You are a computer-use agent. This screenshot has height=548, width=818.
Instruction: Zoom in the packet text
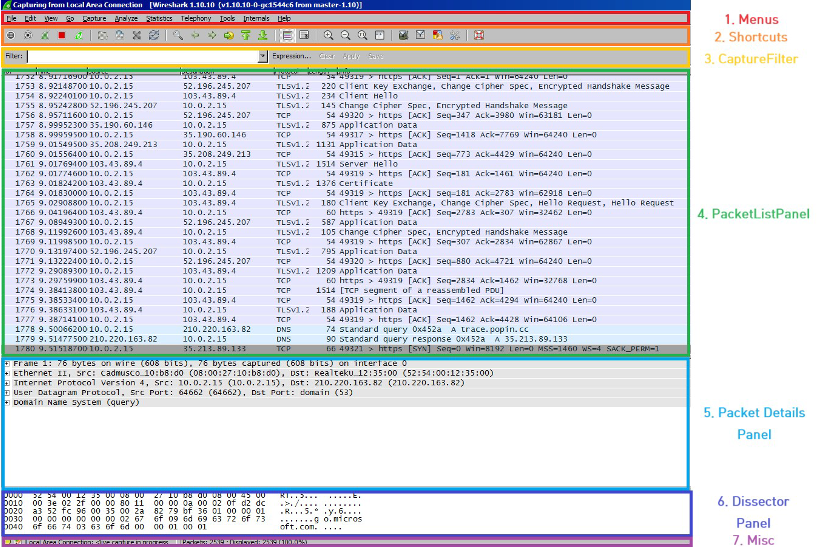click(328, 35)
